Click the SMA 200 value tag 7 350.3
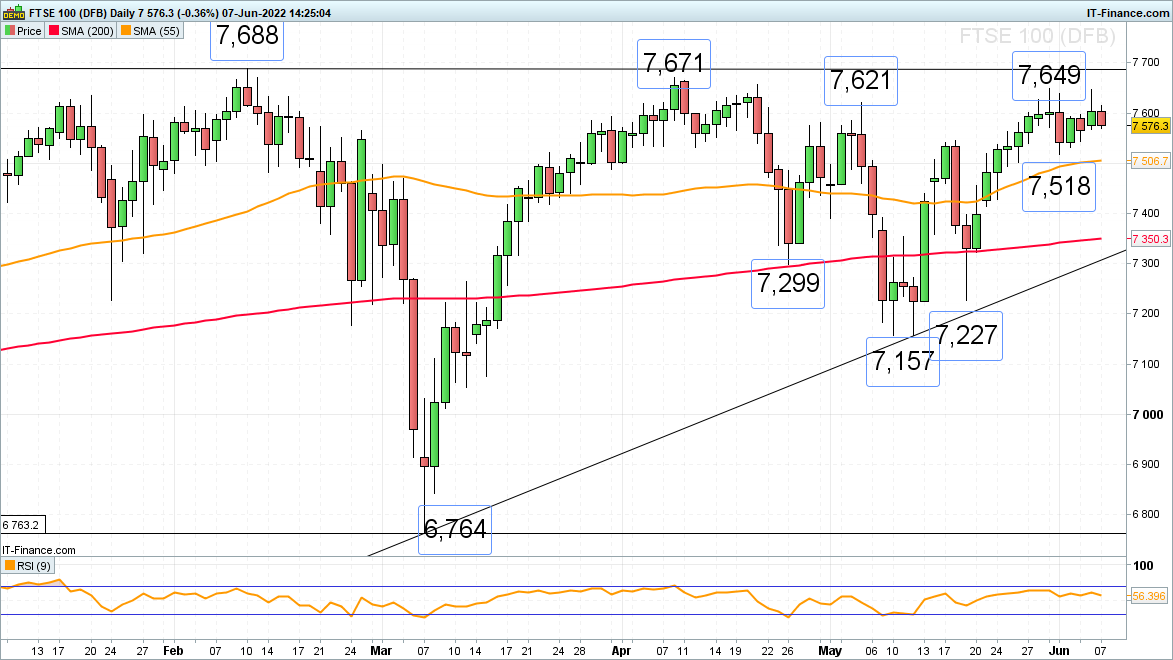The width and height of the screenshot is (1173, 660). coord(1150,239)
